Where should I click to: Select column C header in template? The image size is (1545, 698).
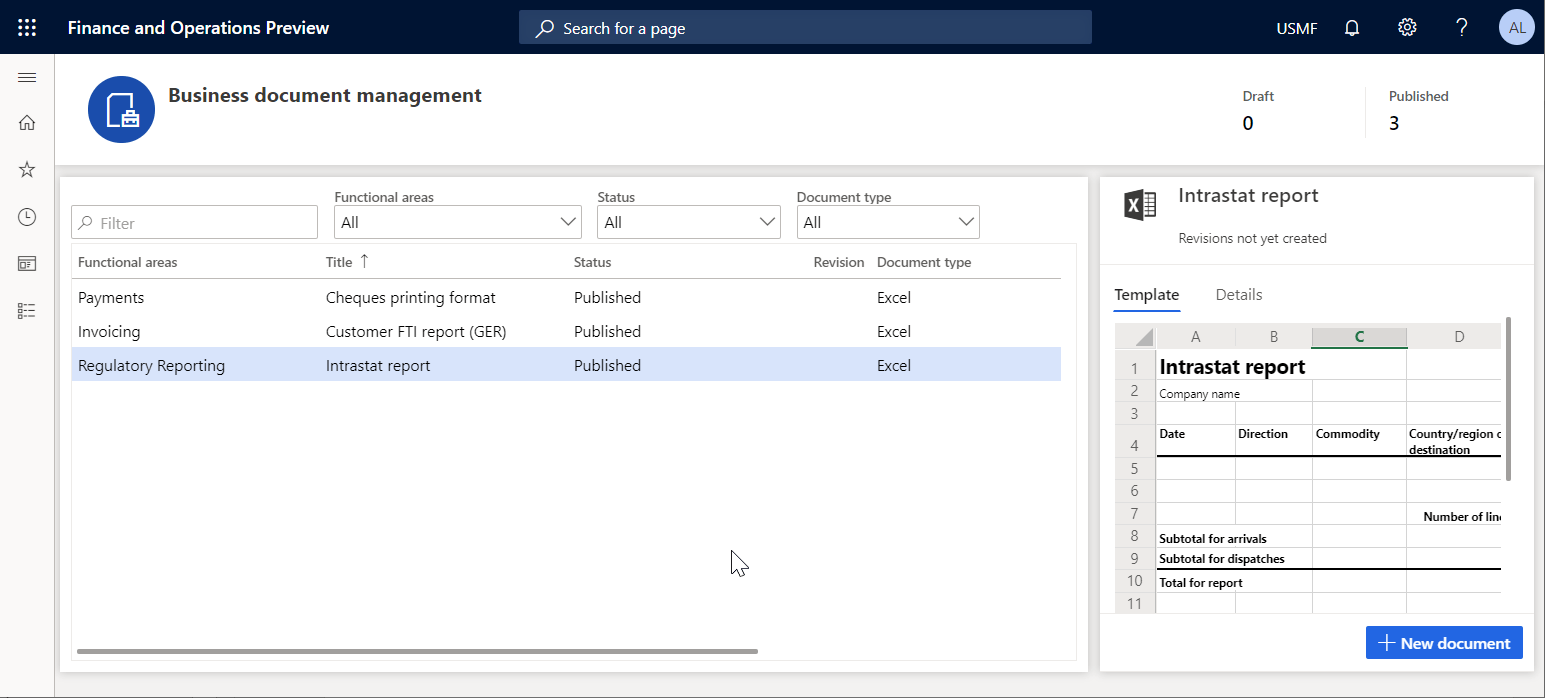pos(1359,337)
